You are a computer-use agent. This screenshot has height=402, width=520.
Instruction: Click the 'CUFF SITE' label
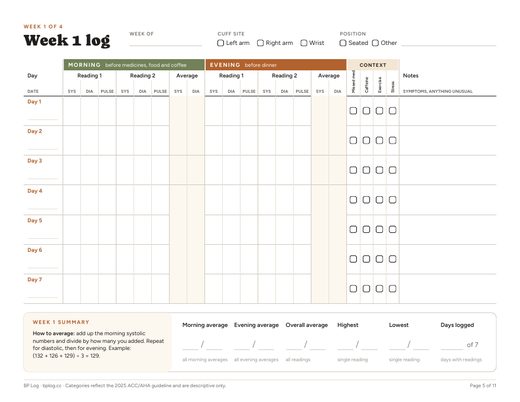pos(231,34)
